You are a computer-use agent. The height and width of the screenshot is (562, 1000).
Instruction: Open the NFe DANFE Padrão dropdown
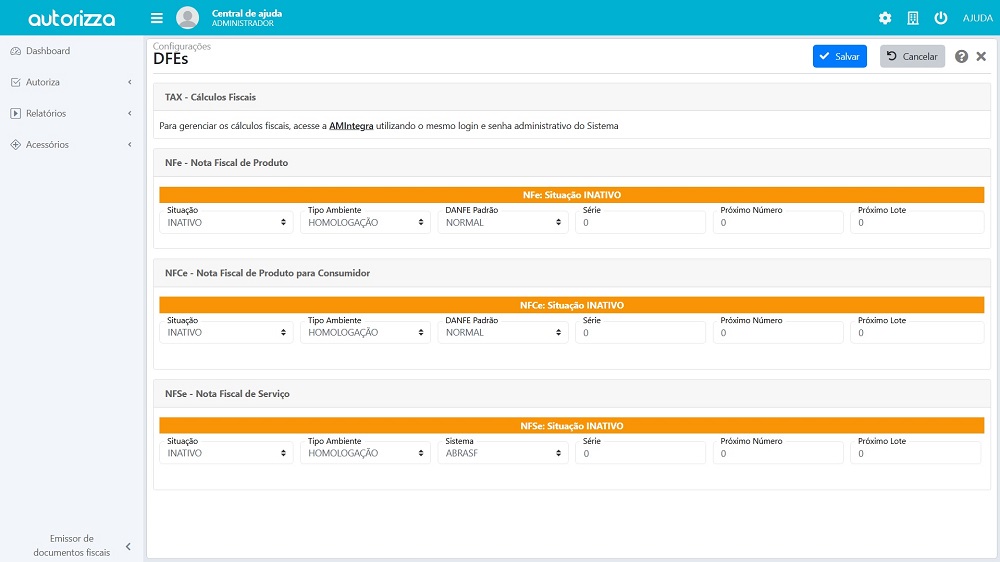pos(503,223)
